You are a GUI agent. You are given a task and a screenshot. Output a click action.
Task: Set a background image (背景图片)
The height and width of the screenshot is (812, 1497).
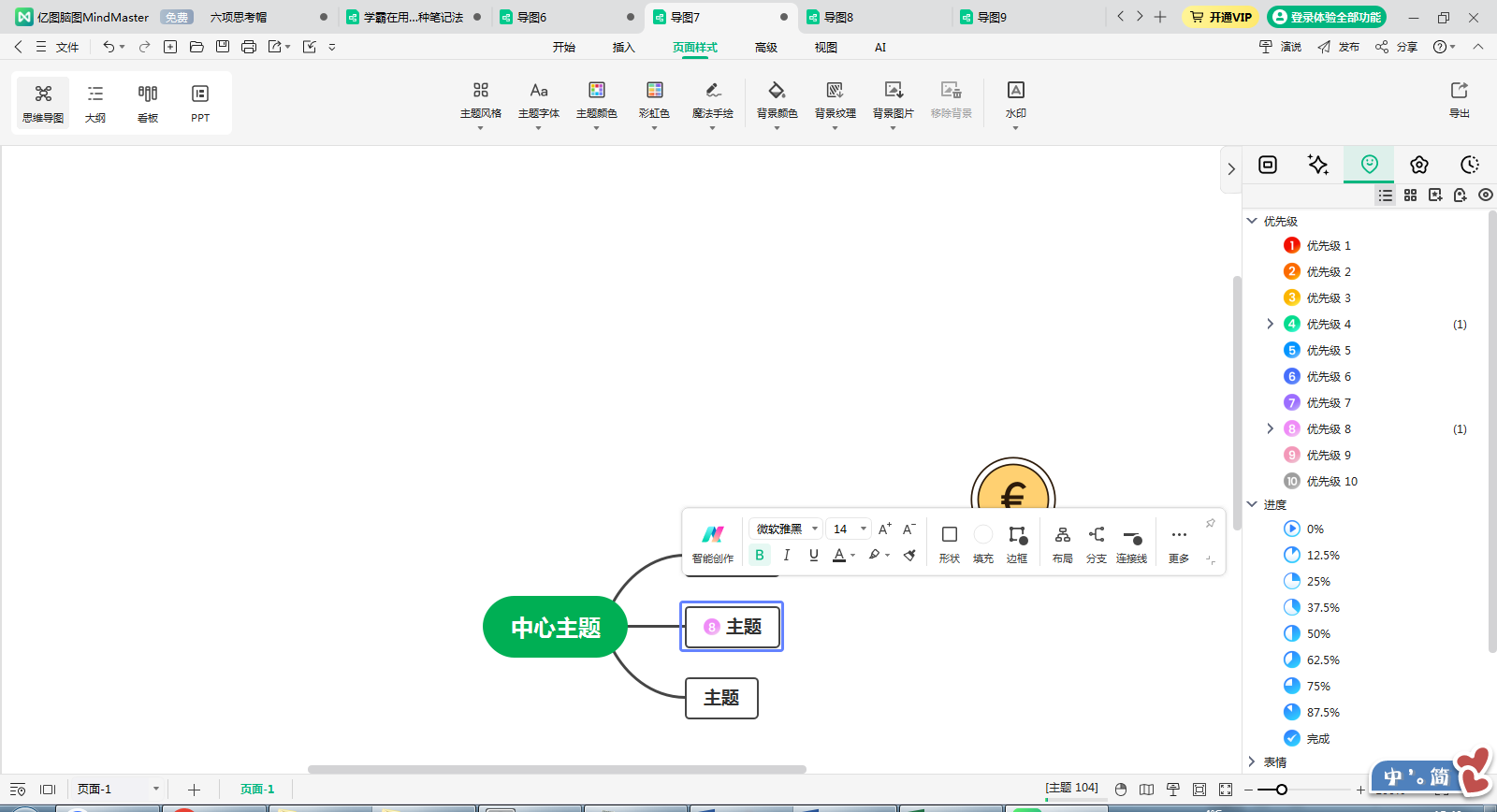tap(893, 101)
